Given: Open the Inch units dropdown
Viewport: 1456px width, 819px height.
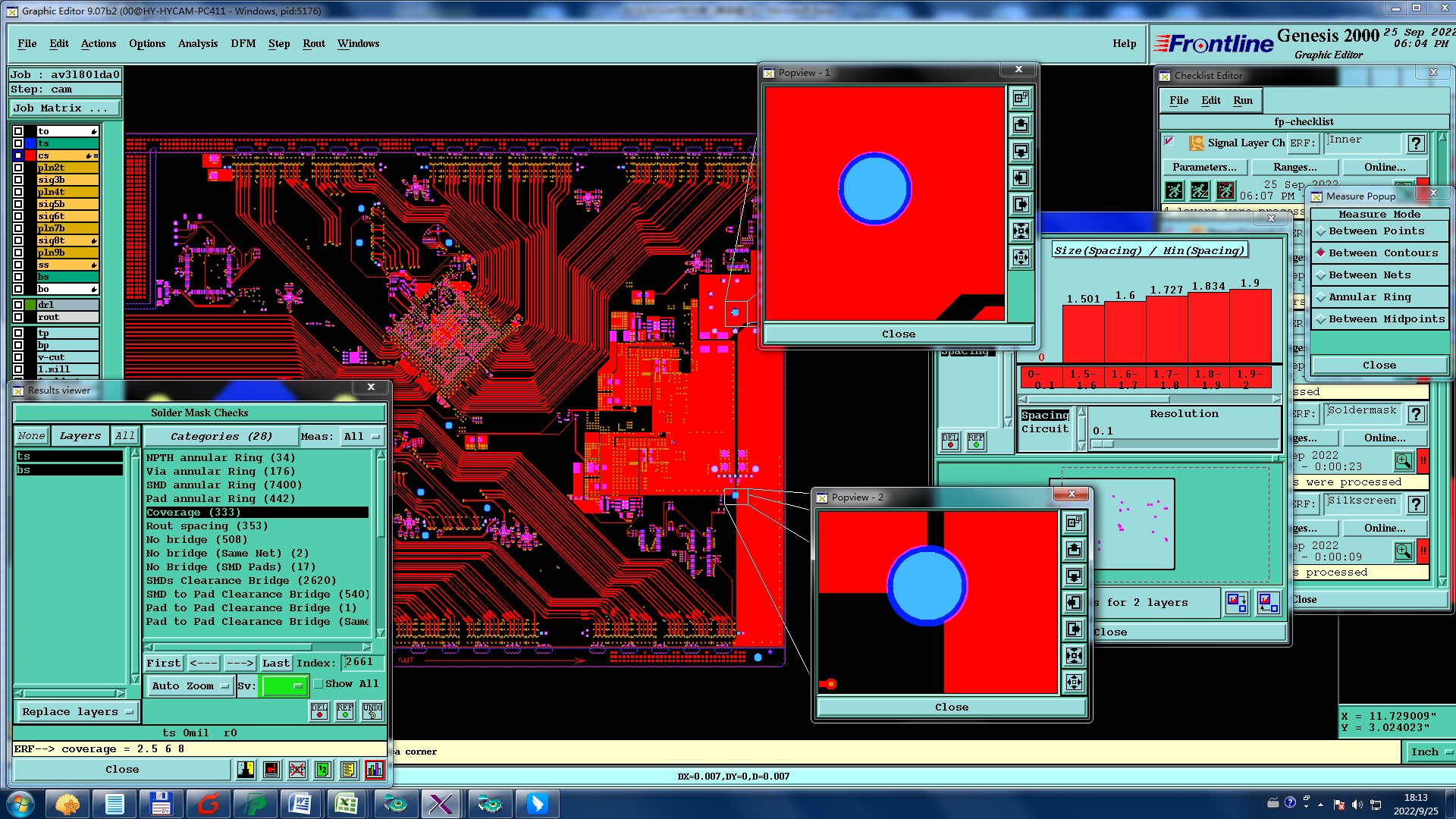Looking at the screenshot, I should pyautogui.click(x=1430, y=752).
